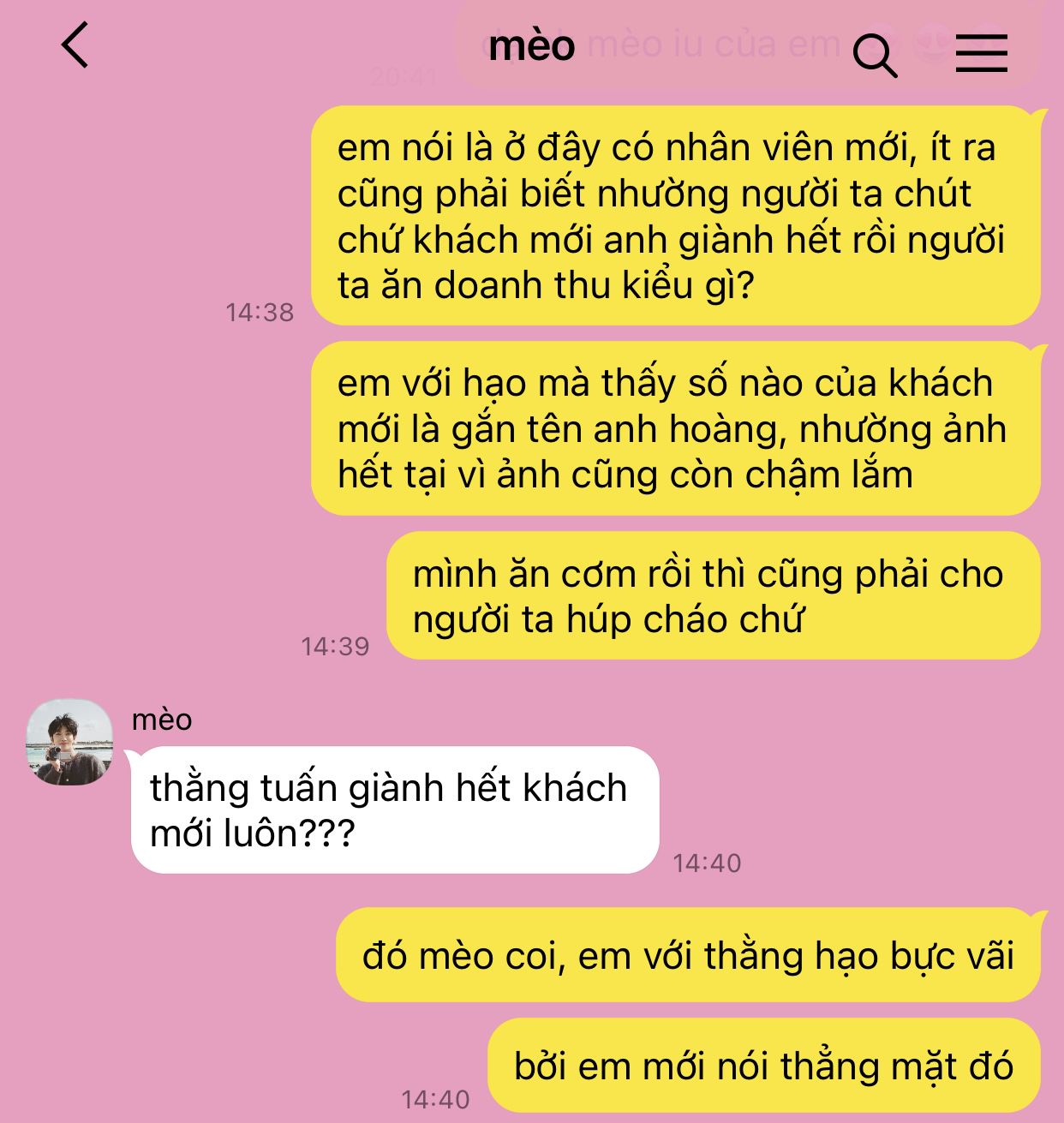Image resolution: width=1064 pixels, height=1123 pixels.
Task: Select white bubble 'thằng tuấn giành hết khách'
Action: pos(395,809)
